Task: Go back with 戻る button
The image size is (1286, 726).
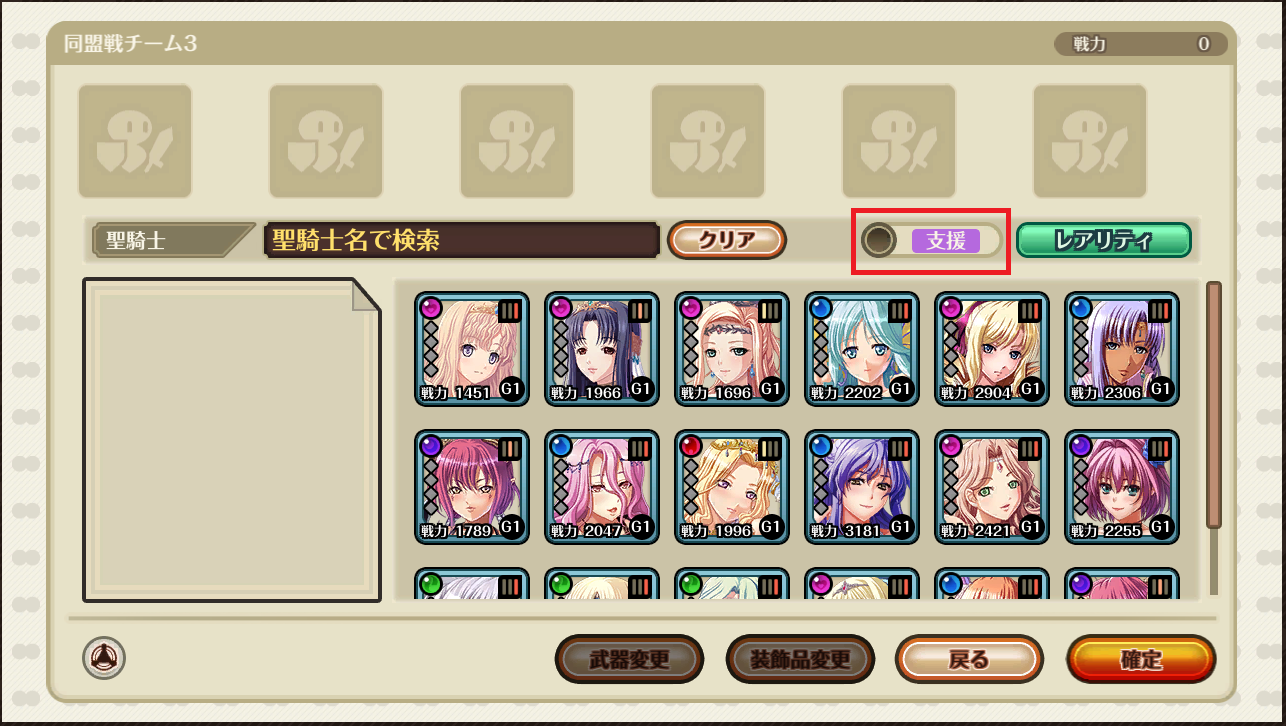Action: point(969,659)
